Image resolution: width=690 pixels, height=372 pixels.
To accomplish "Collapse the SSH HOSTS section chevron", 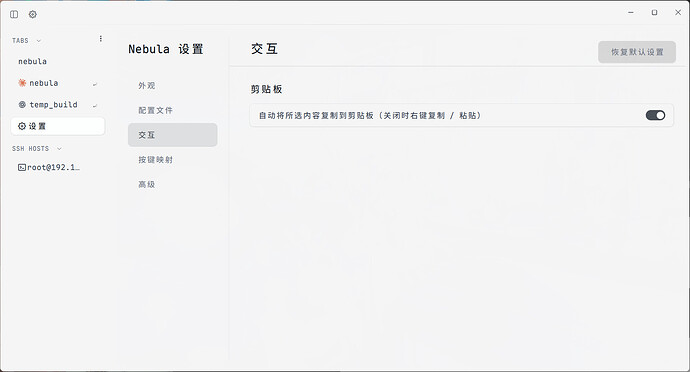I will 59,149.
